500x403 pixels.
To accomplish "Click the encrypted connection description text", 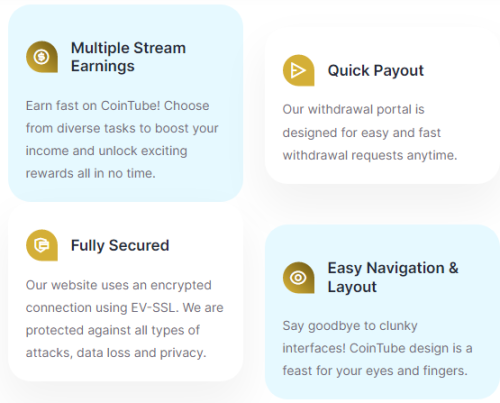I will click(x=124, y=319).
